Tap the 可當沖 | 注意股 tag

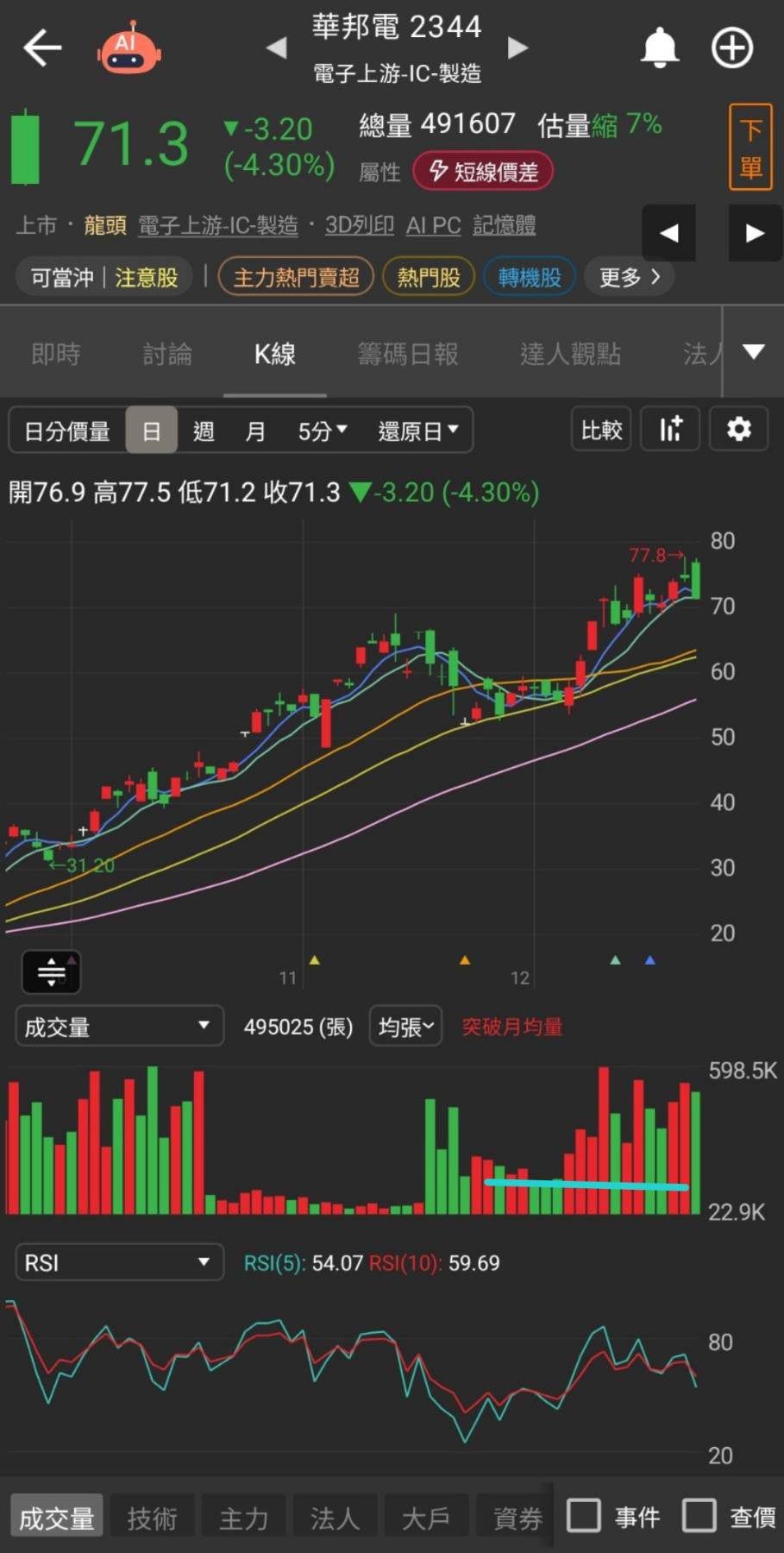[x=104, y=277]
